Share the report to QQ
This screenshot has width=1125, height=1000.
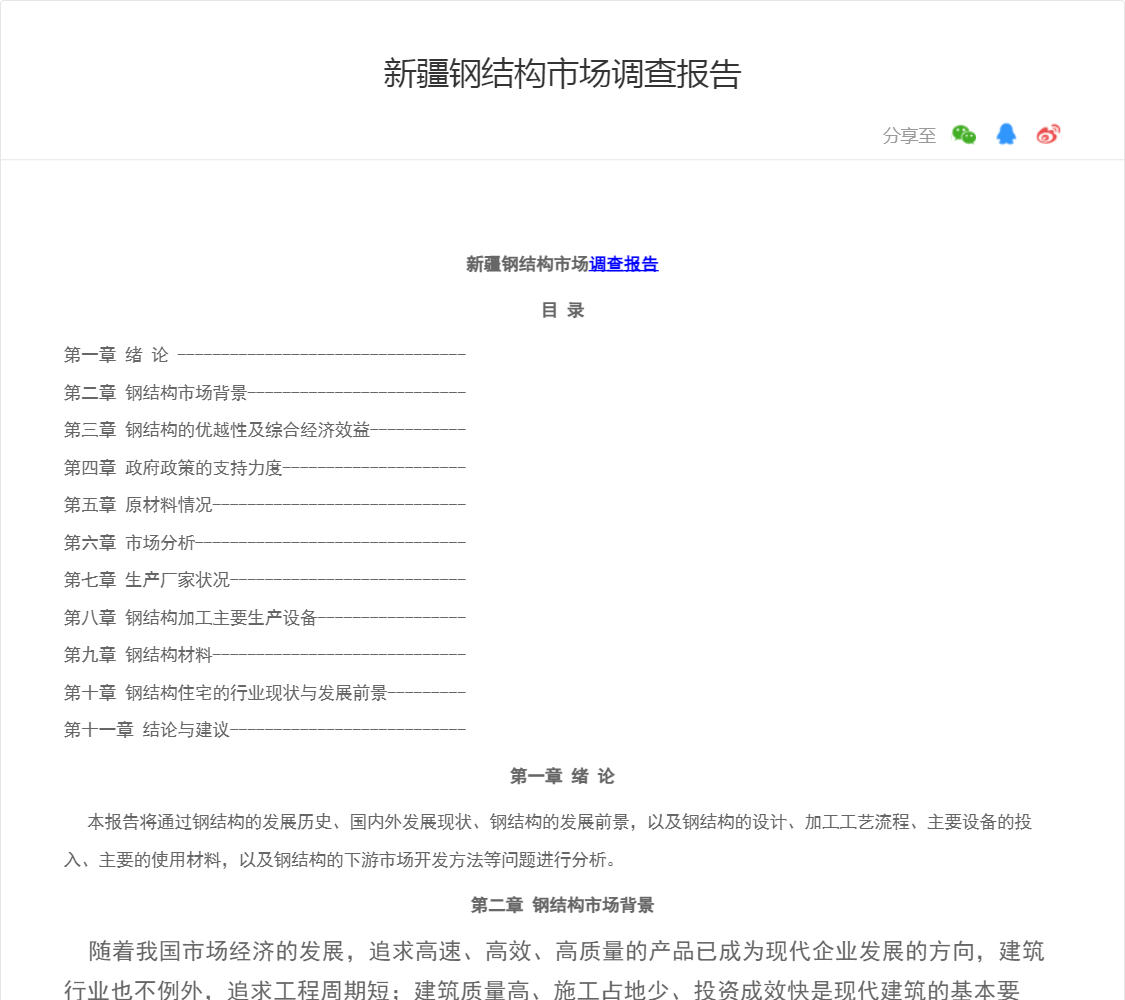tap(1006, 134)
